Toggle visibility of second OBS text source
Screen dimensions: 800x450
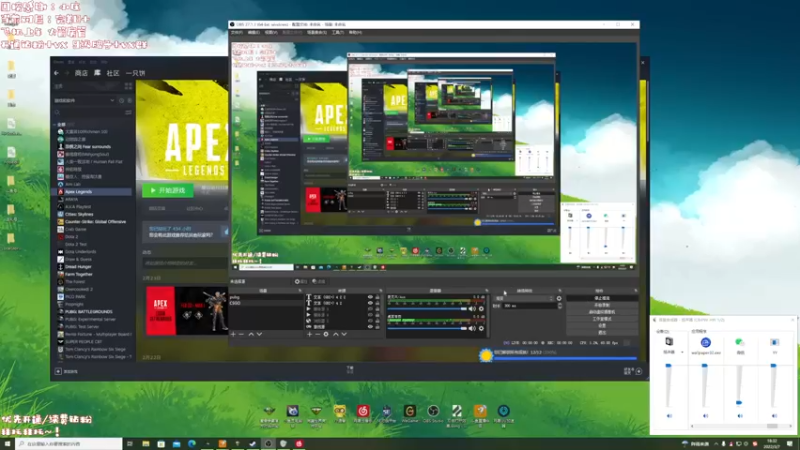(x=370, y=303)
